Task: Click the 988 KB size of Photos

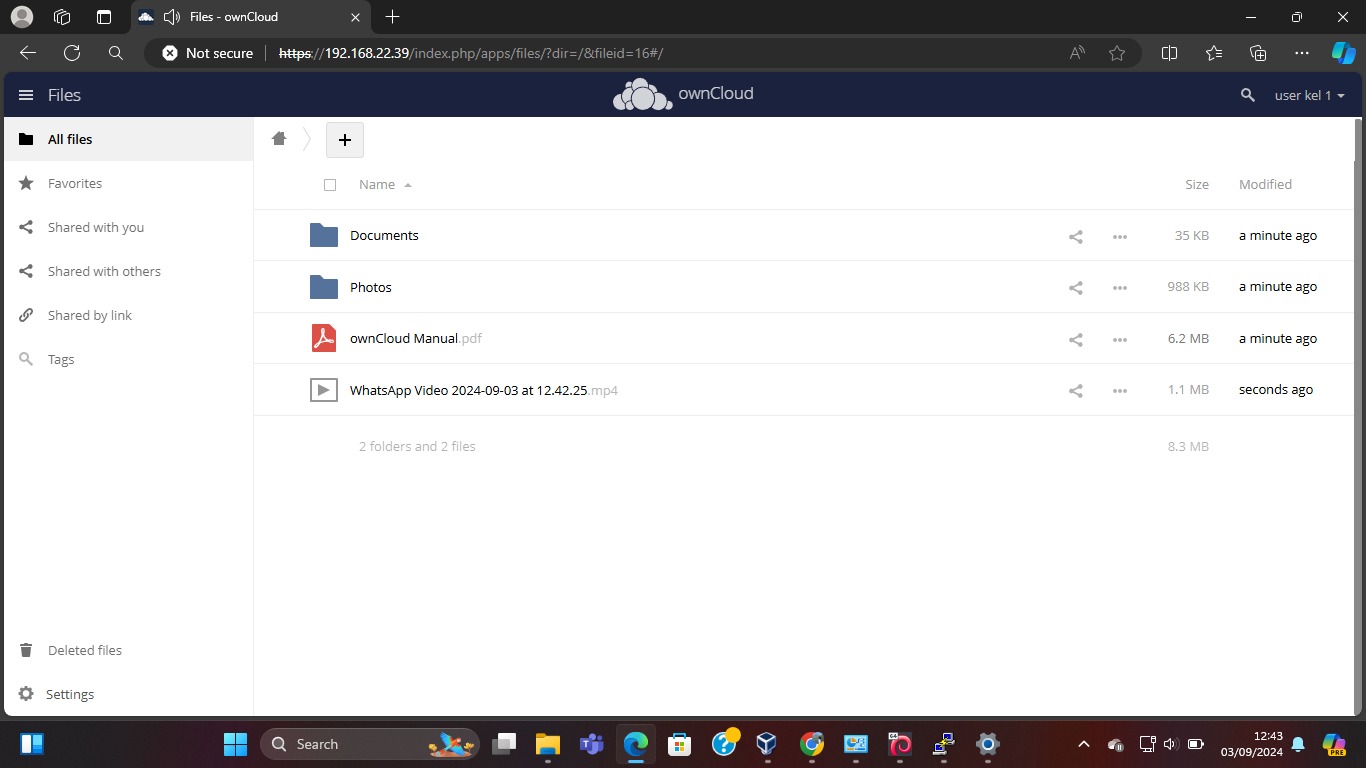Action: pos(1188,287)
